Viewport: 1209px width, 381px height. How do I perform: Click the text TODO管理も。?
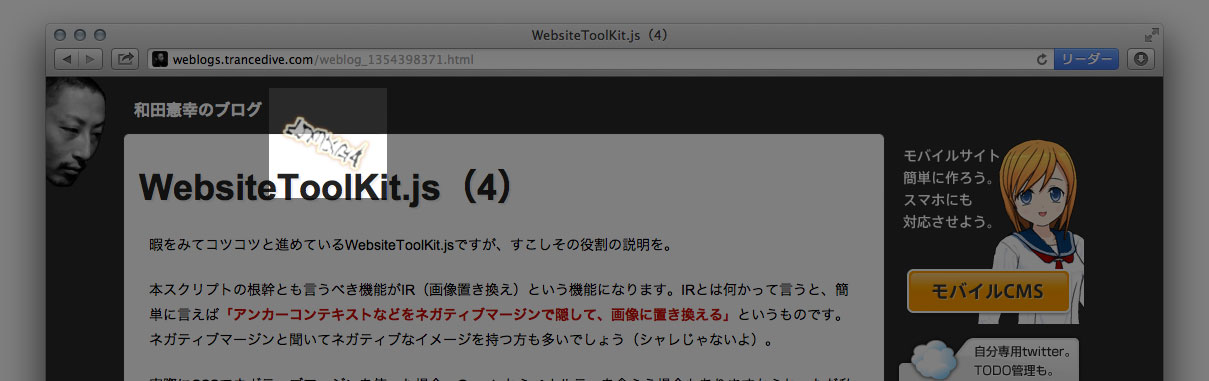1013,371
